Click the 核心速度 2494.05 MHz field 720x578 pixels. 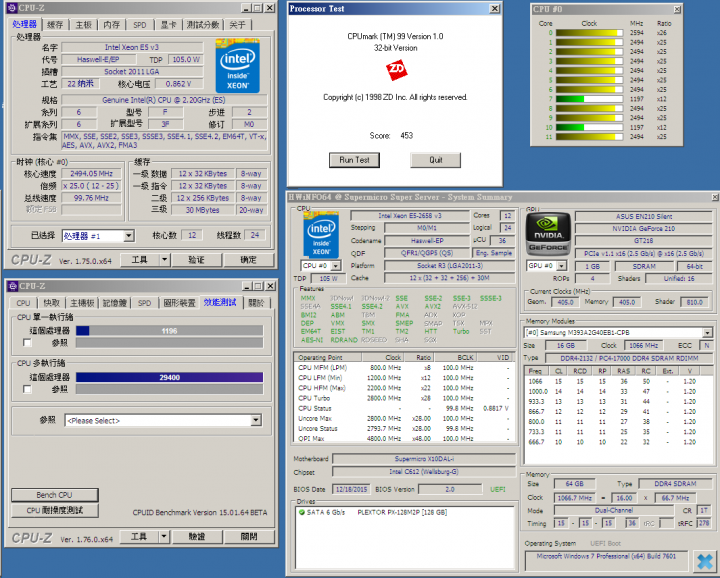[x=91, y=174]
